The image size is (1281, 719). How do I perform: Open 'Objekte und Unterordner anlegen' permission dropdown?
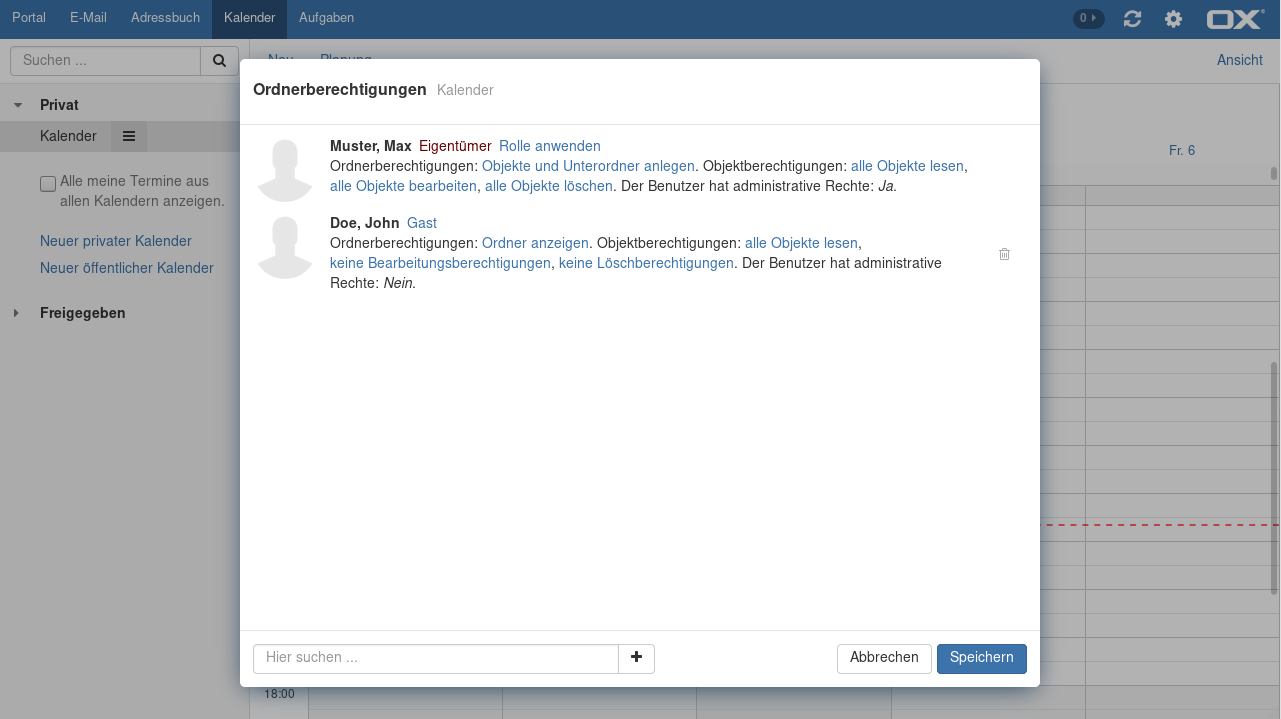click(588, 166)
